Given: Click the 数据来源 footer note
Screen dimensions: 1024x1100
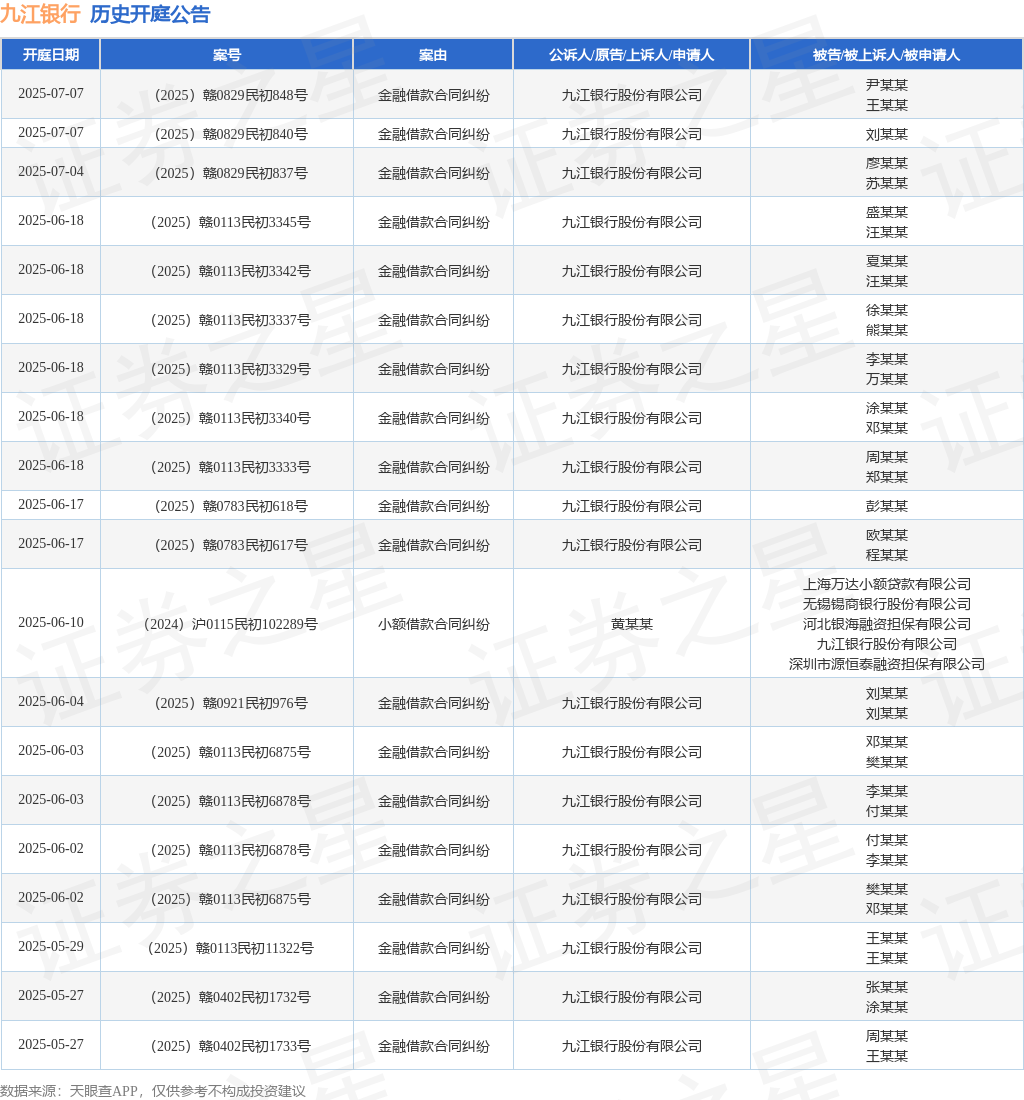Looking at the screenshot, I should [x=153, y=1091].
